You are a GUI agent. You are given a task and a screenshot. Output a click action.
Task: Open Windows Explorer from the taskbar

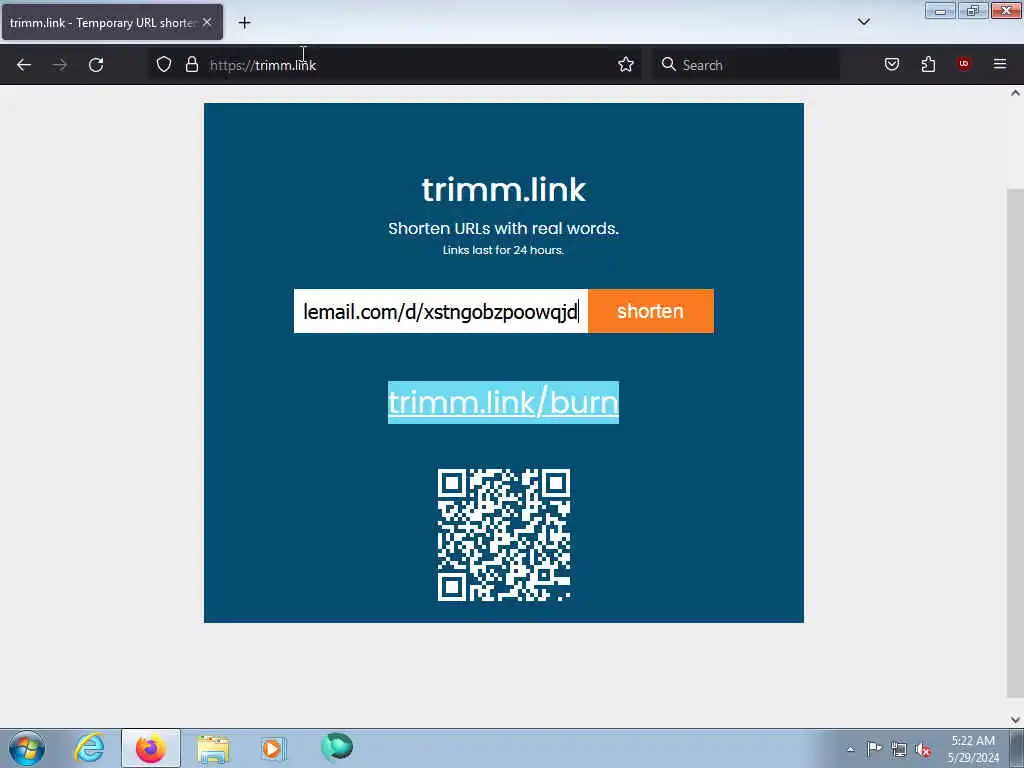[213, 748]
